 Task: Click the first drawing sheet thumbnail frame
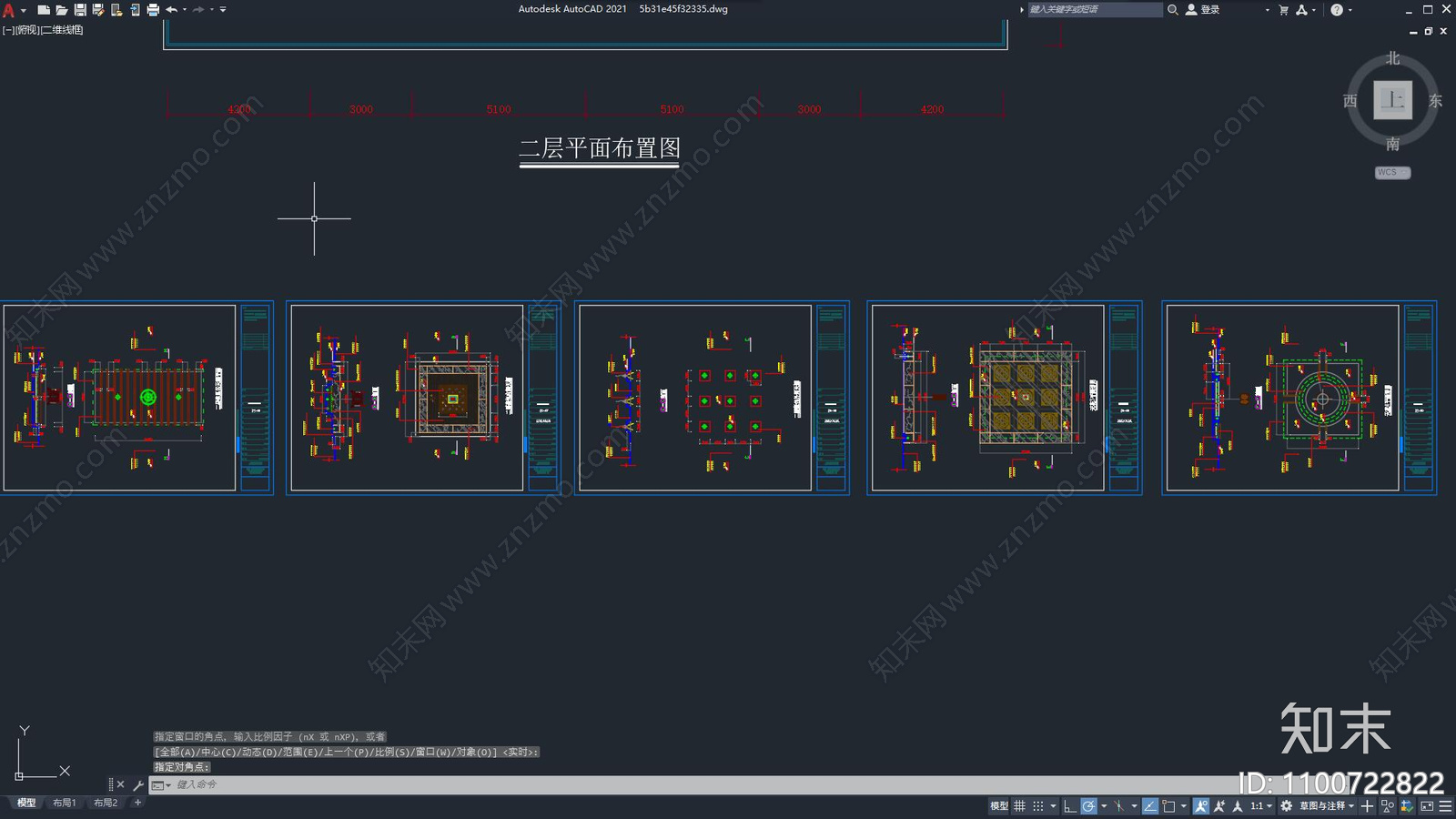(x=136, y=398)
